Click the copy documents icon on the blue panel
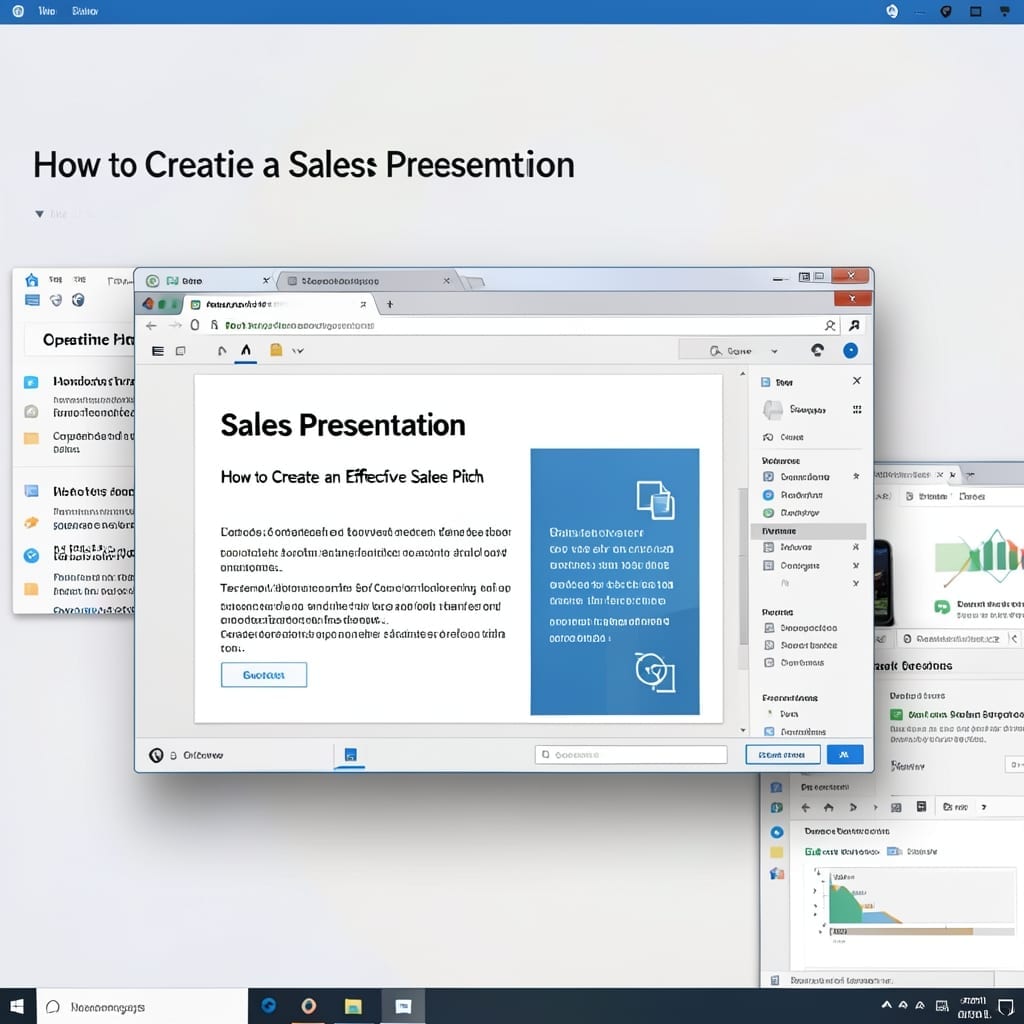This screenshot has width=1024, height=1024. (655, 500)
